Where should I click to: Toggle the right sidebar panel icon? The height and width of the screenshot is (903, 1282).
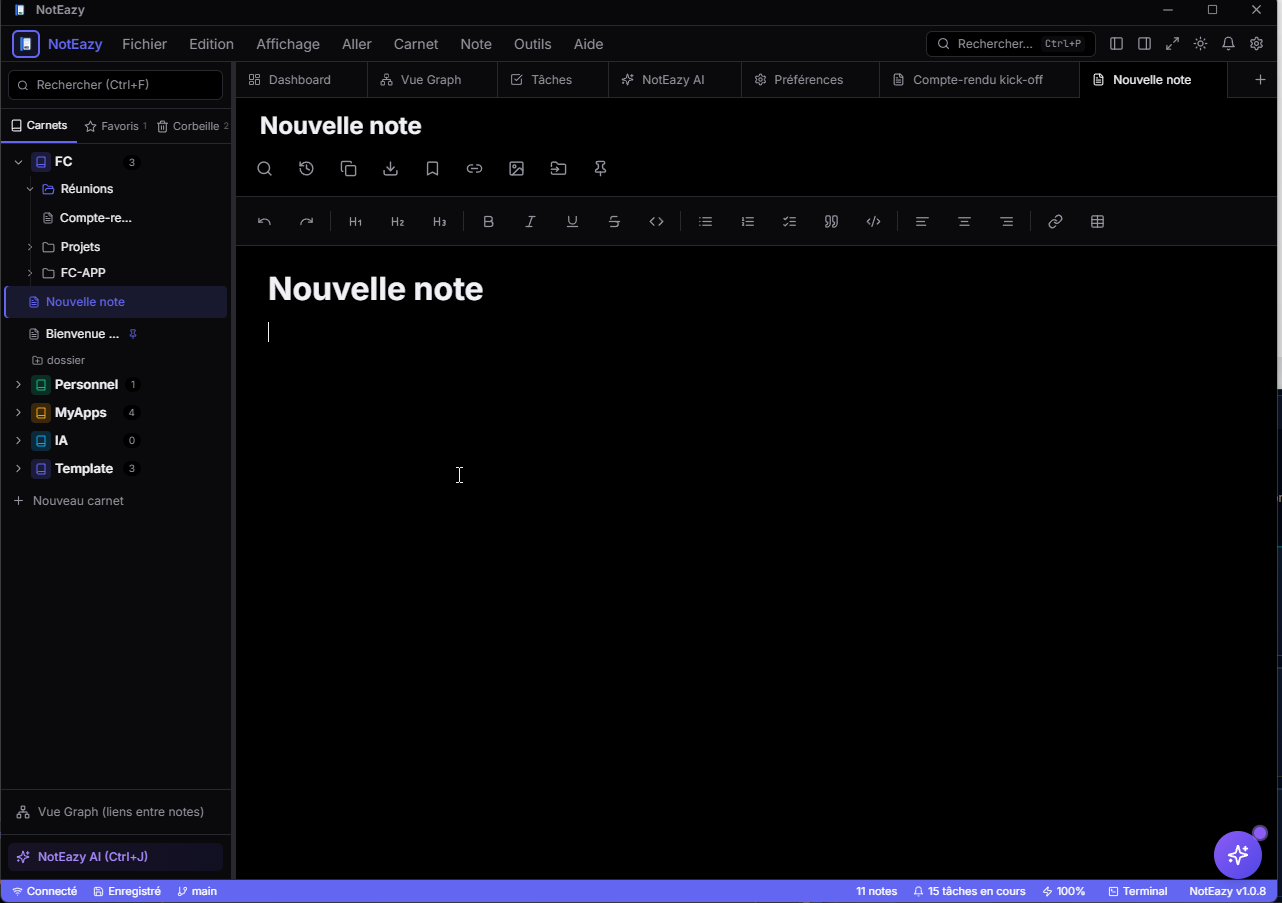[1144, 44]
